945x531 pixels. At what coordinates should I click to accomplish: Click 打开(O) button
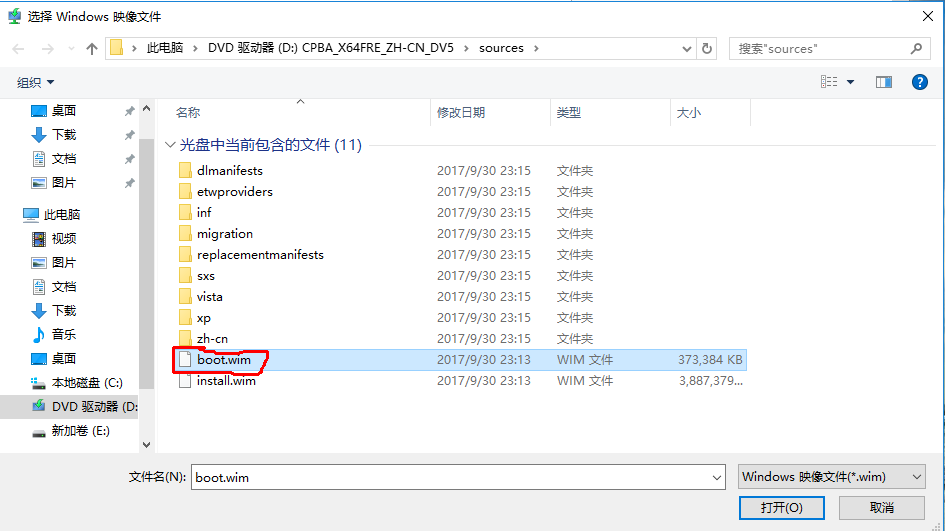(782, 508)
